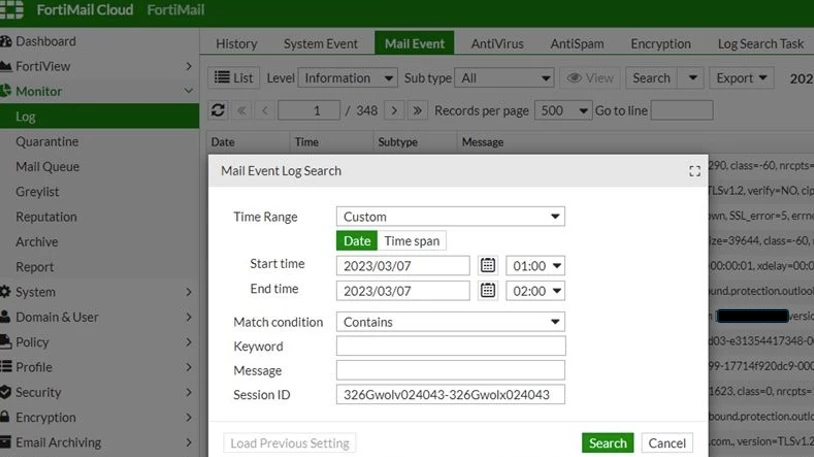The height and width of the screenshot is (457, 814).
Task: Click the Email Archiving icon
Action: click(x=5, y=442)
